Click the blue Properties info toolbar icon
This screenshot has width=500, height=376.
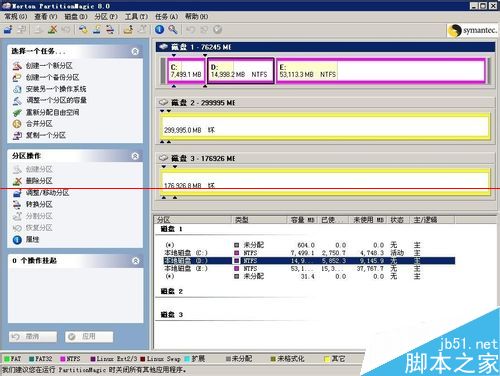coord(159,30)
